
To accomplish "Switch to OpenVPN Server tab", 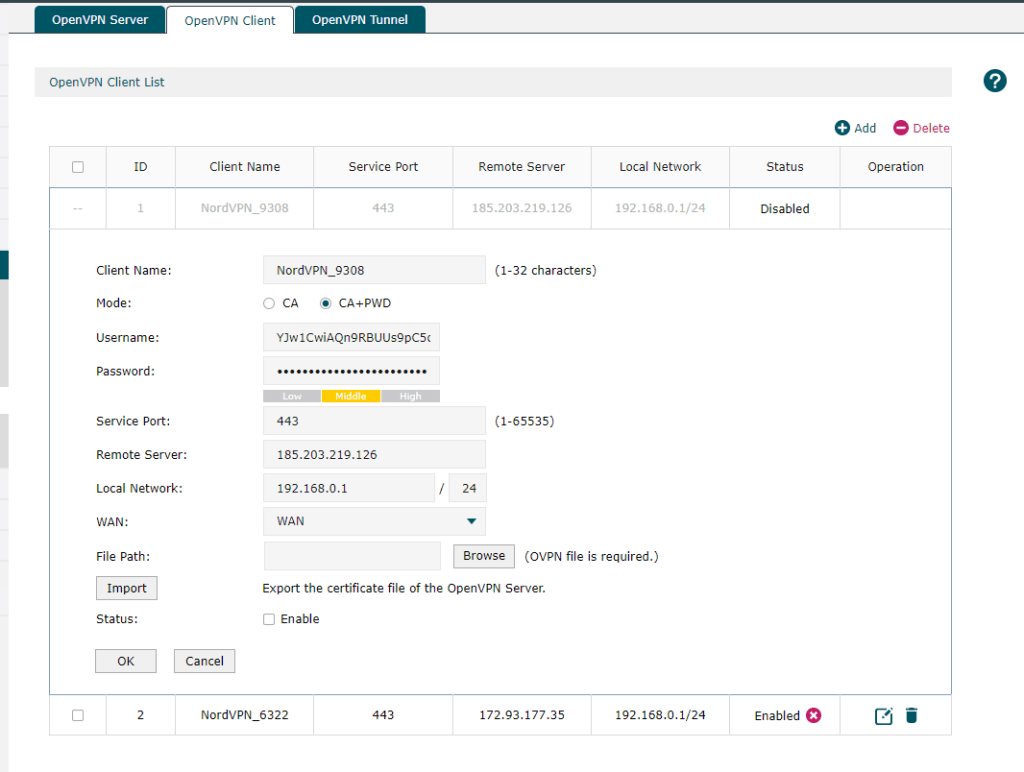I will coord(100,20).
